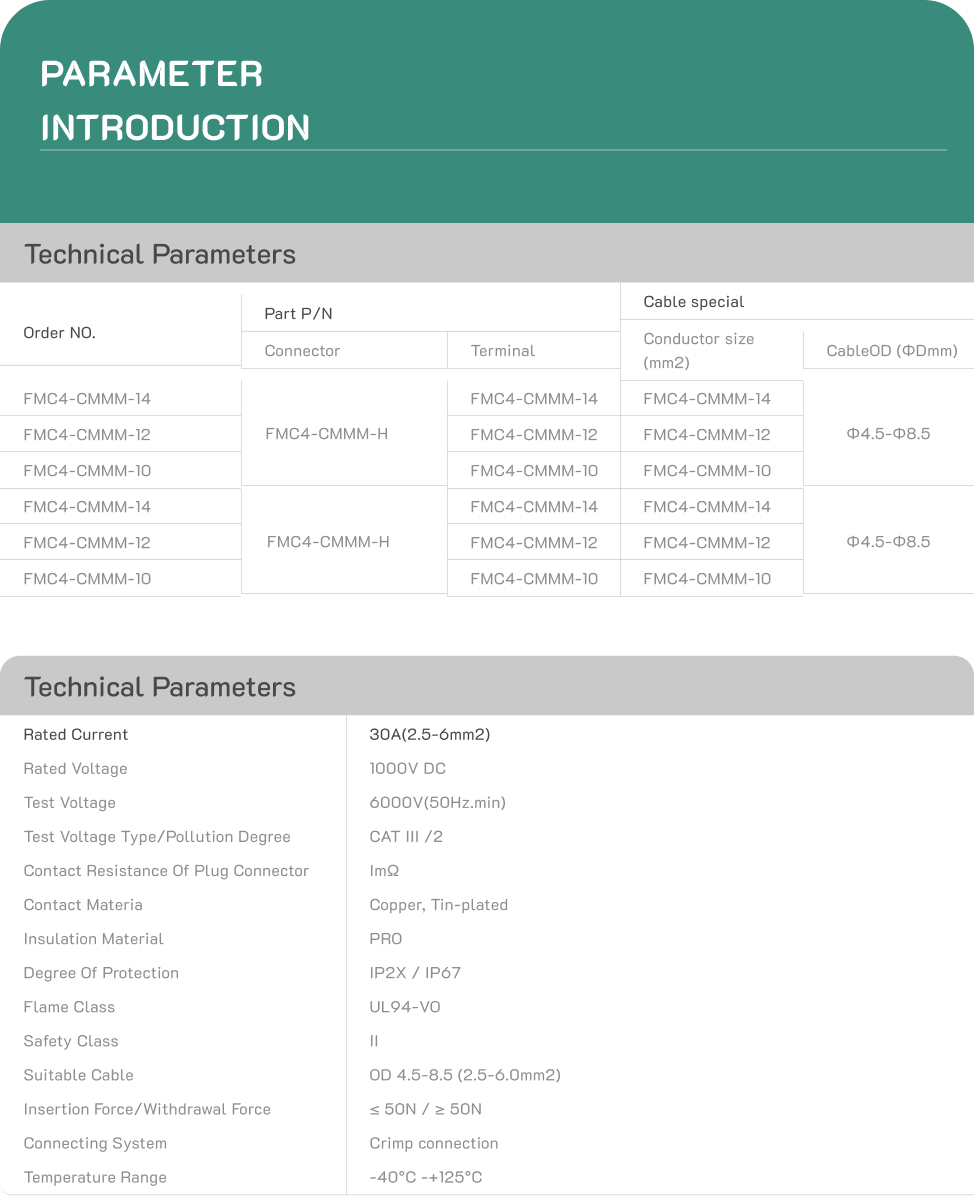Viewport: 974px width, 1196px height.
Task: Click the 'Test Voltage' label
Action: 69,802
